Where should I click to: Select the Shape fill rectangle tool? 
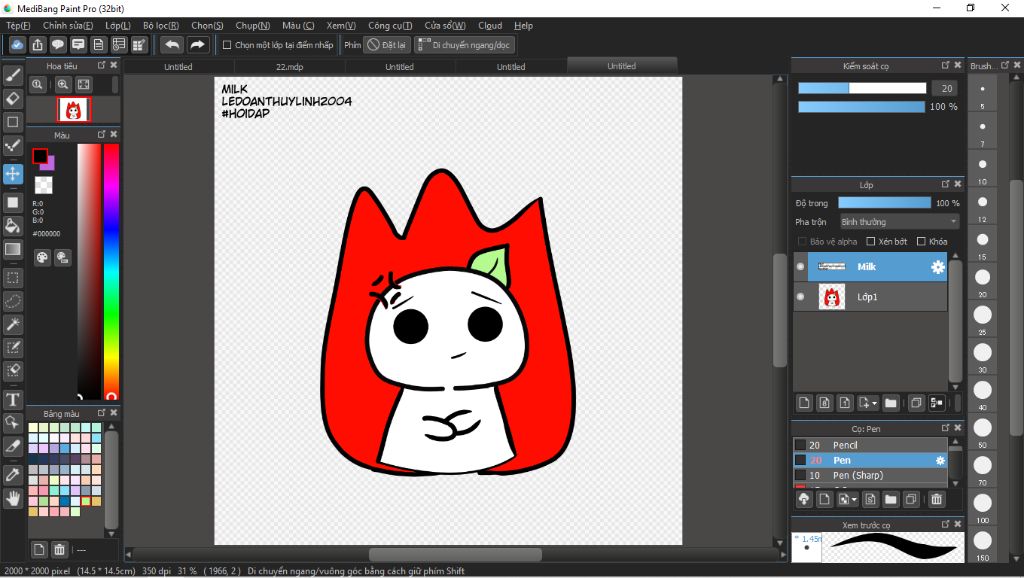point(12,202)
